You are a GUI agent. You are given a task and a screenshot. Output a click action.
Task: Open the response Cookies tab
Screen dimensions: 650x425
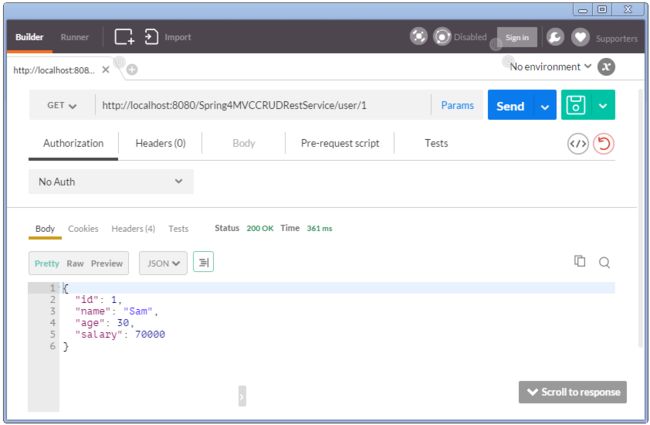click(83, 228)
